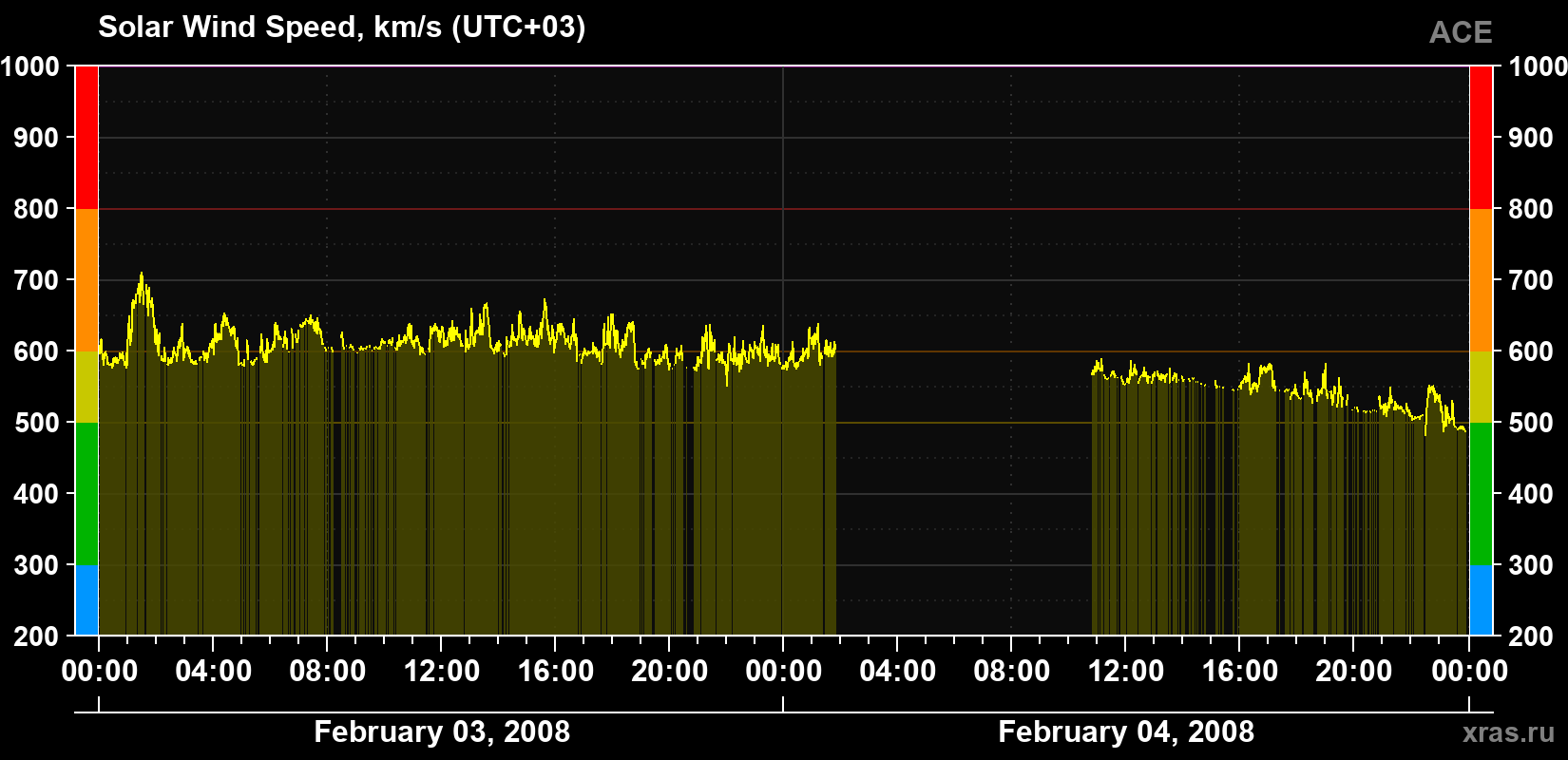Open the xras.ru source label
The width and height of the screenshot is (1568, 760).
click(1509, 731)
